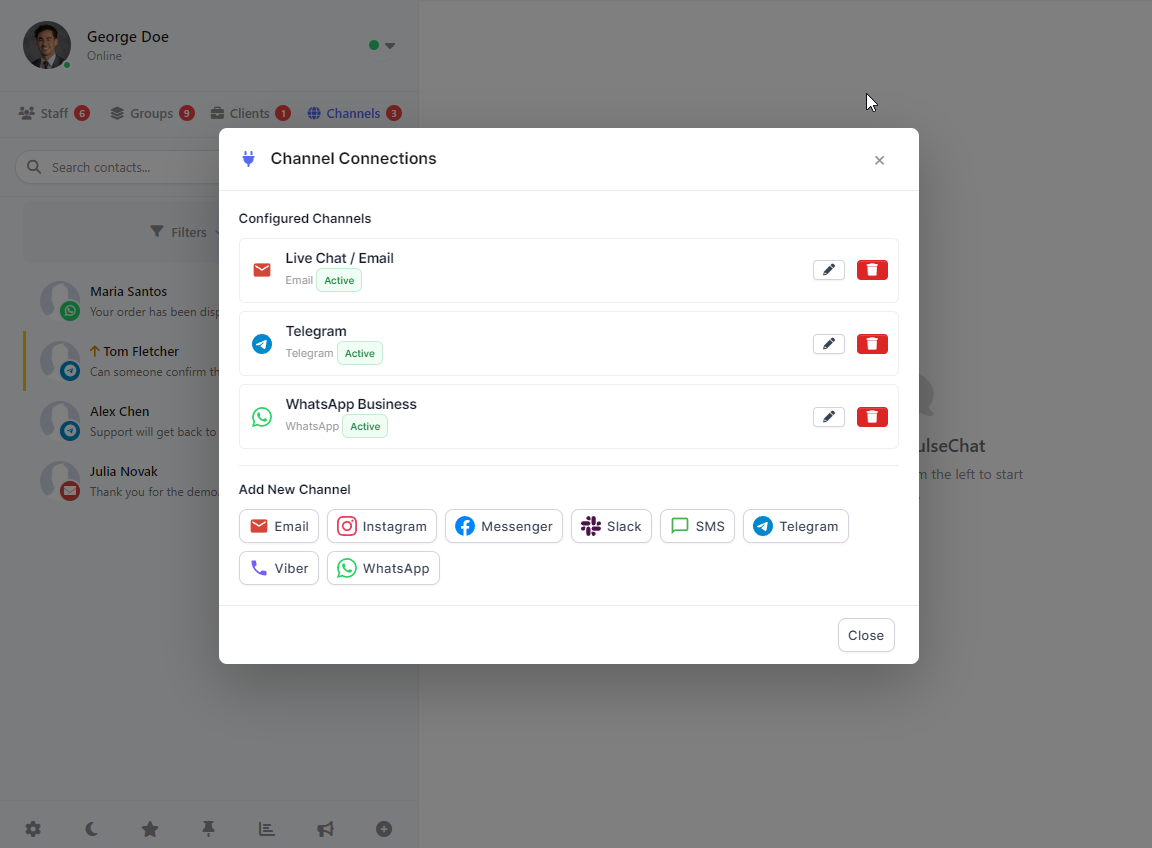Edit the Live Chat / Email channel
This screenshot has width=1152, height=848.
[828, 270]
